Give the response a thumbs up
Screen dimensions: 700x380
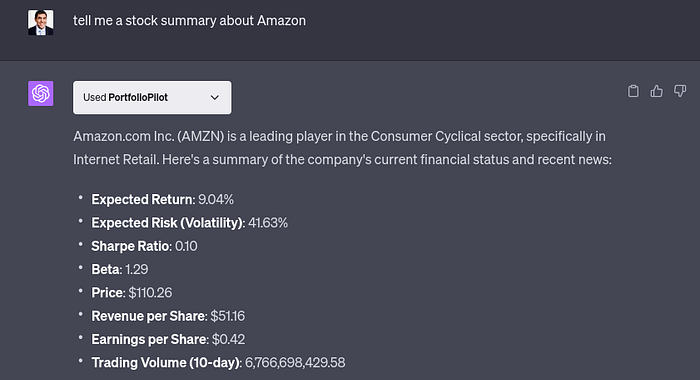coord(656,91)
